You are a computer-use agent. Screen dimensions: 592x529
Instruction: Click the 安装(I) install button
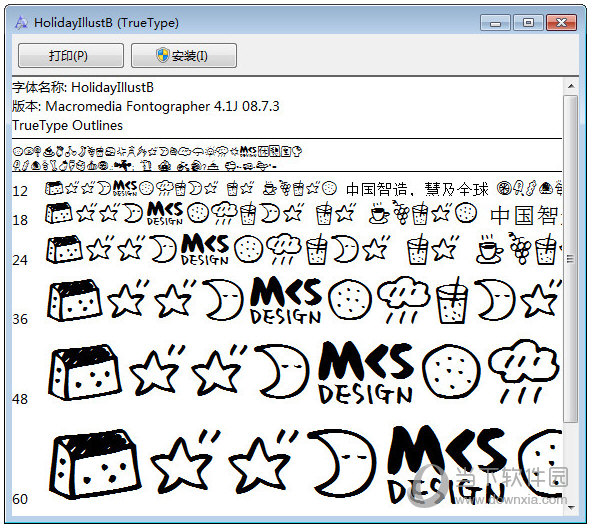point(184,56)
